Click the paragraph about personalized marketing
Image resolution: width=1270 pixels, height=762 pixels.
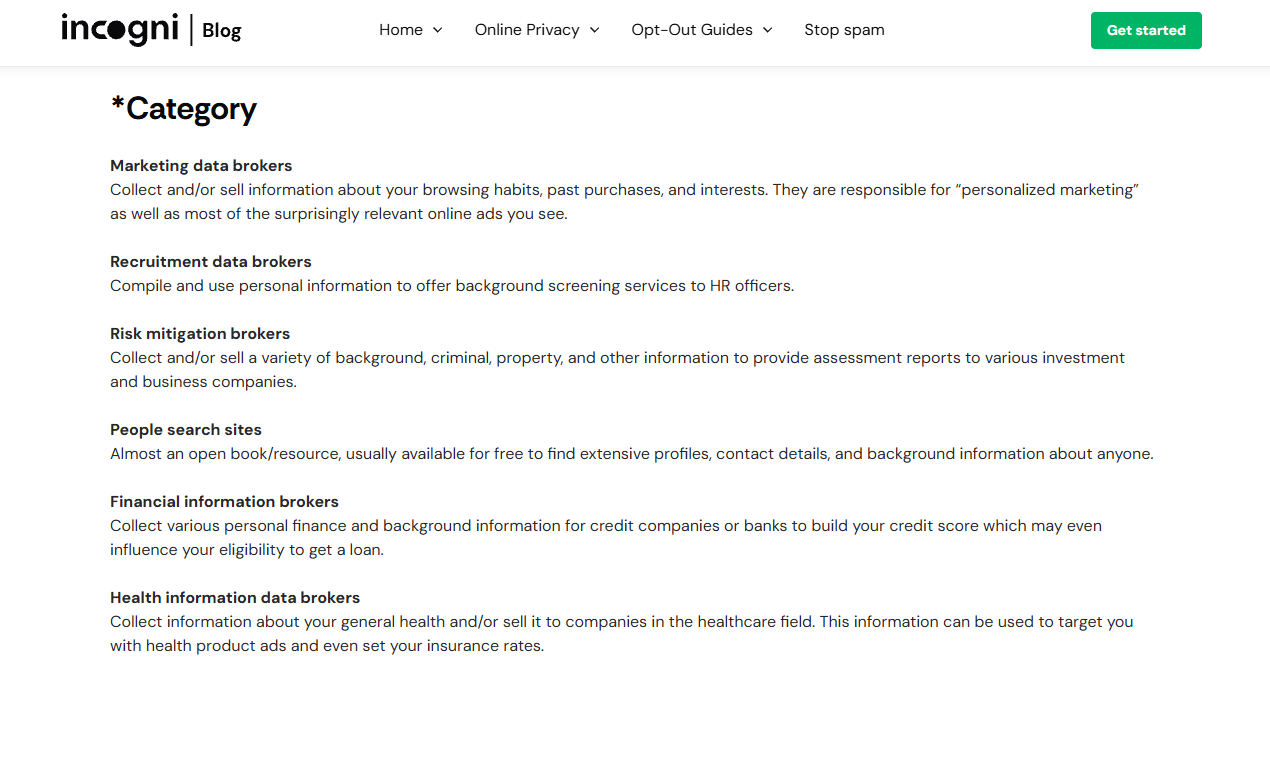(624, 202)
